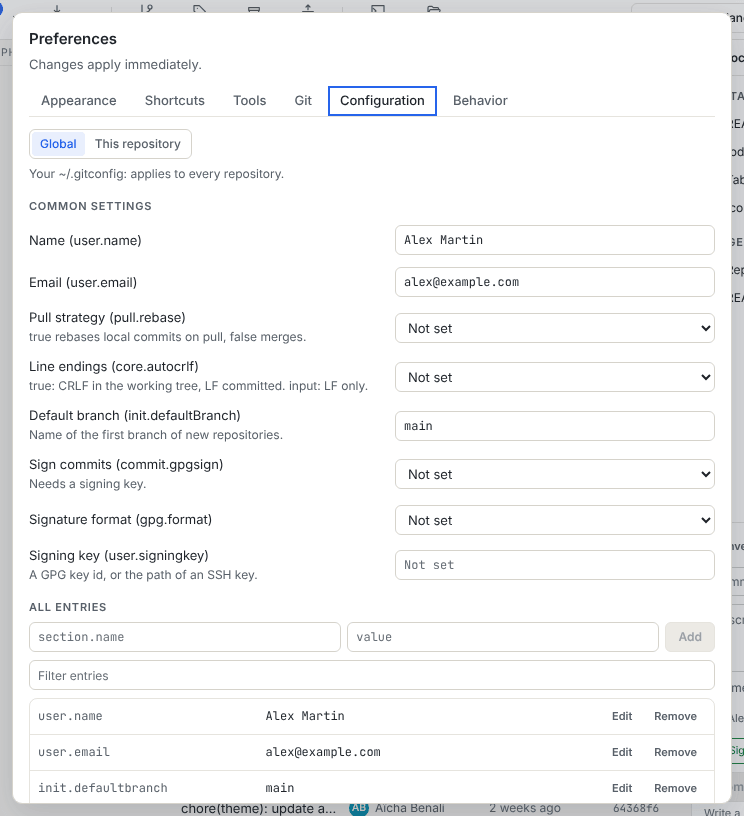The height and width of the screenshot is (816, 744).
Task: Select the Configuration tab
Action: [382, 100]
